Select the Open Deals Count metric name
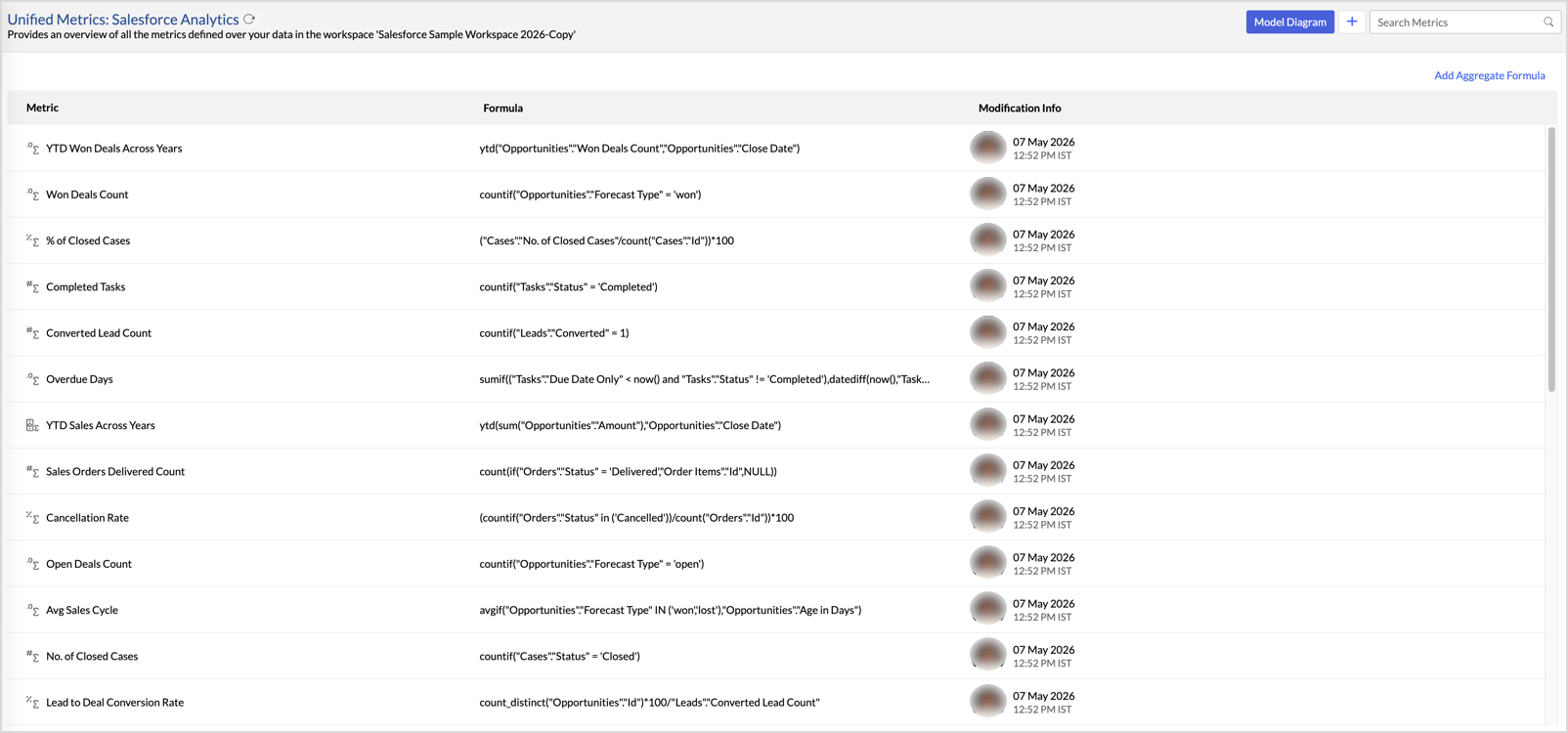The image size is (1568, 733). pos(89,564)
